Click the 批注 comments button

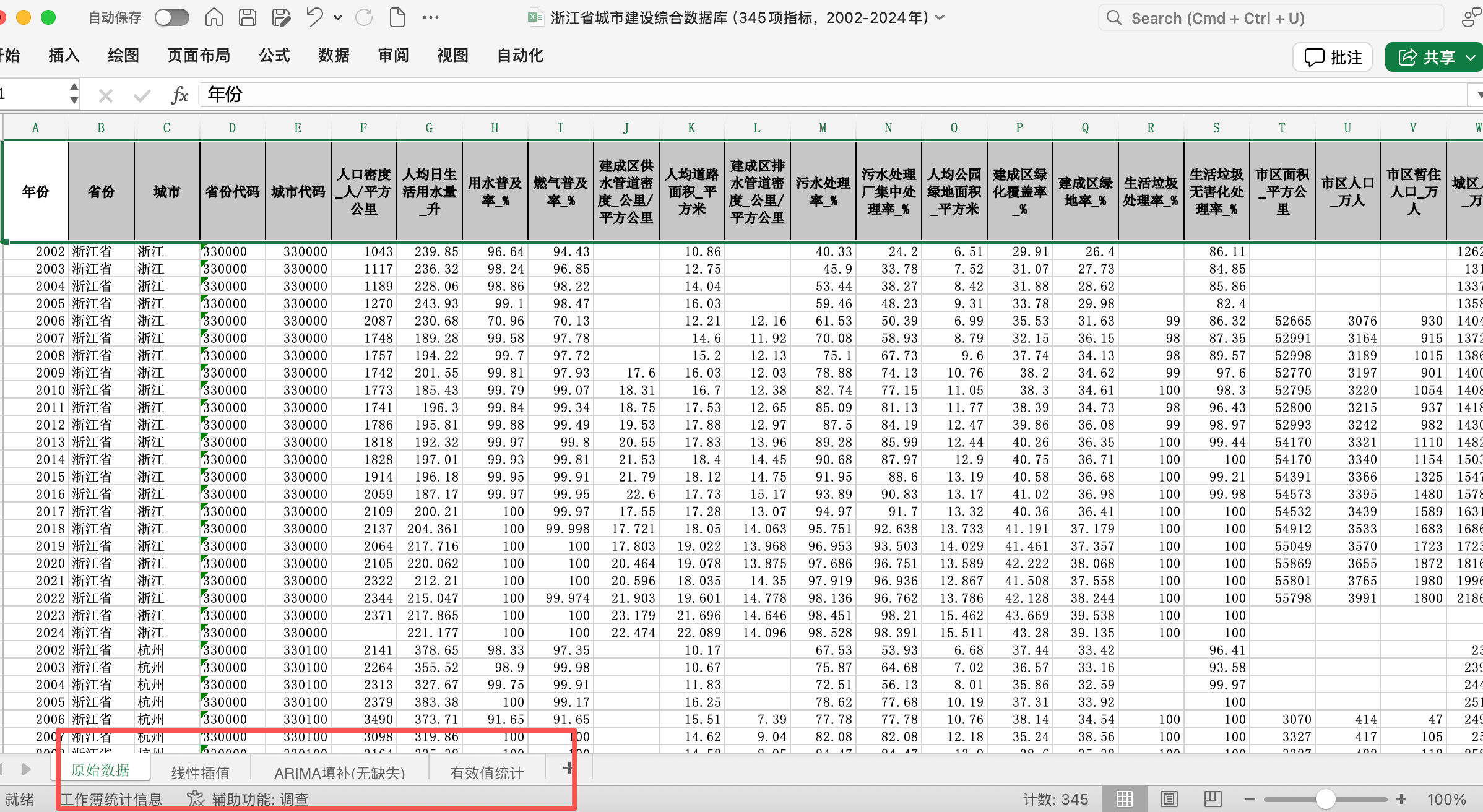[x=1333, y=58]
